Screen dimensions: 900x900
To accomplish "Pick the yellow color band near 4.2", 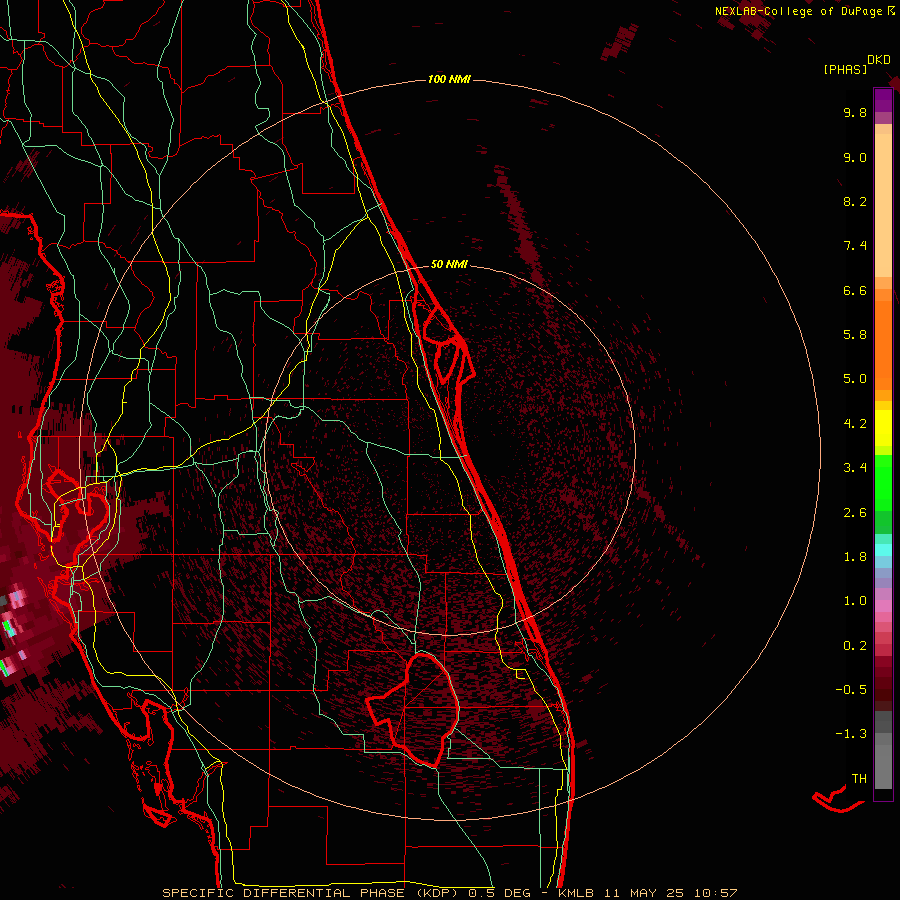I will point(883,428).
